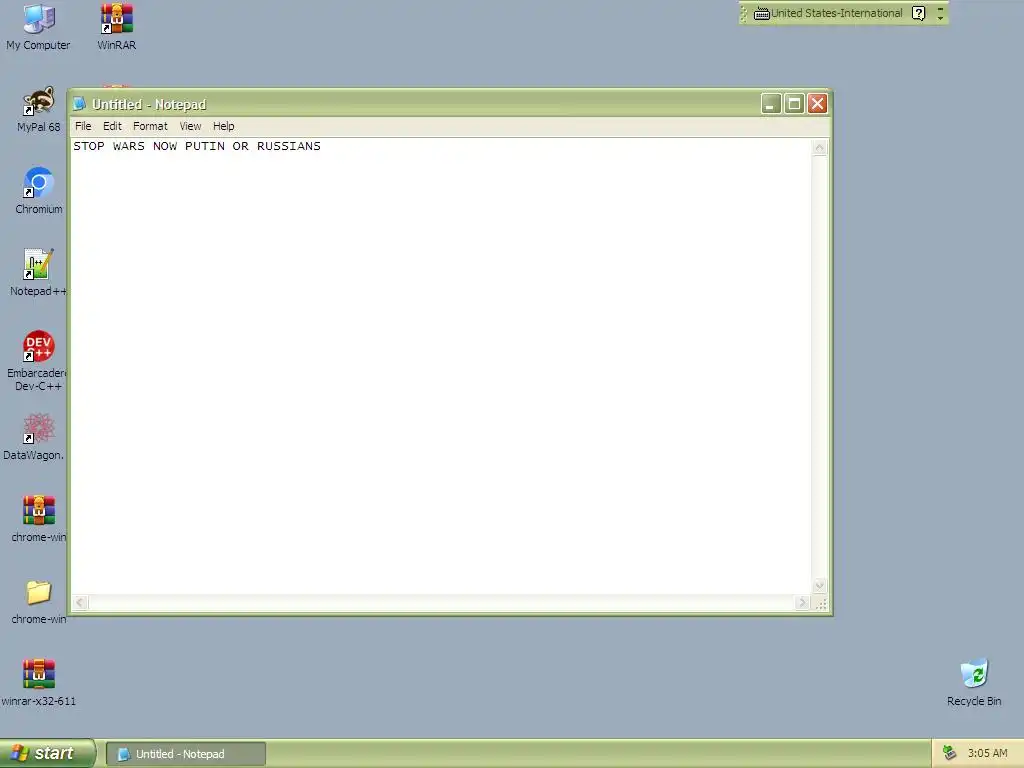The width and height of the screenshot is (1024, 768).
Task: Click the language bar keyboard icon
Action: 761,13
